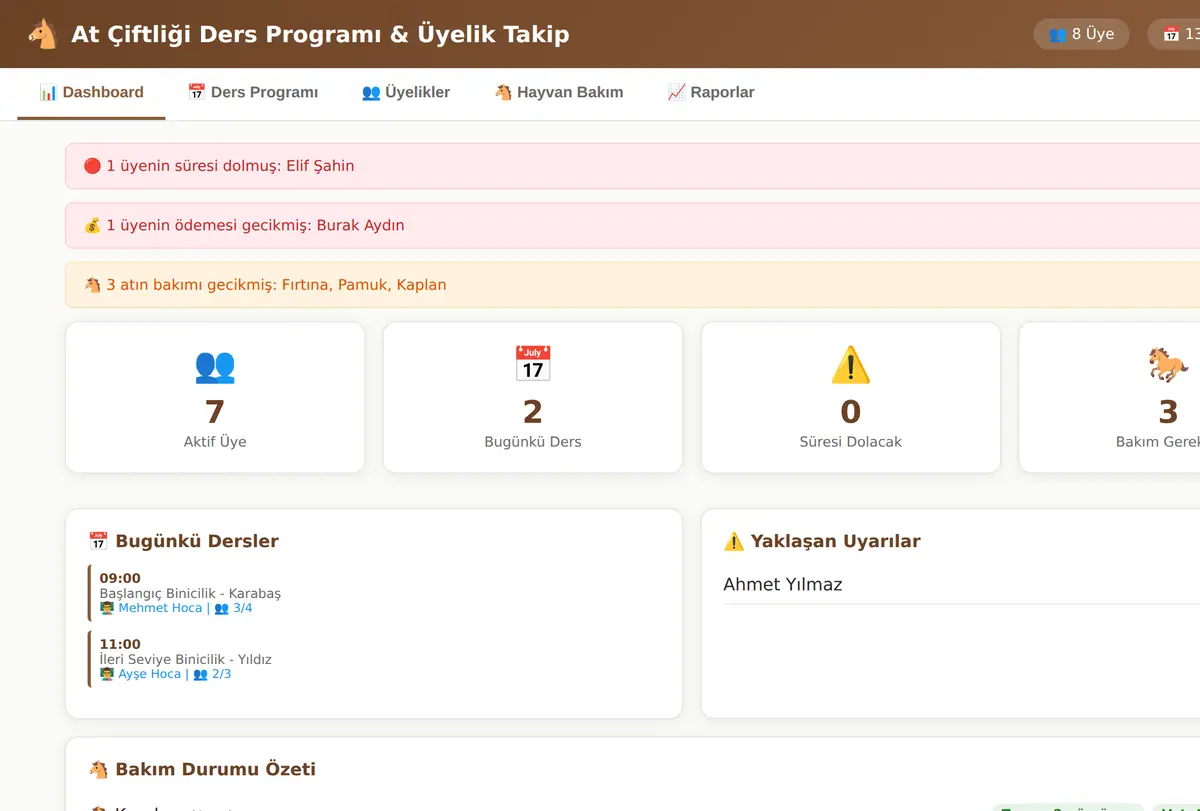Image resolution: width=1200 pixels, height=811 pixels.
Task: Click the number 2 on Bugünkü Ders card
Action: coord(533,412)
